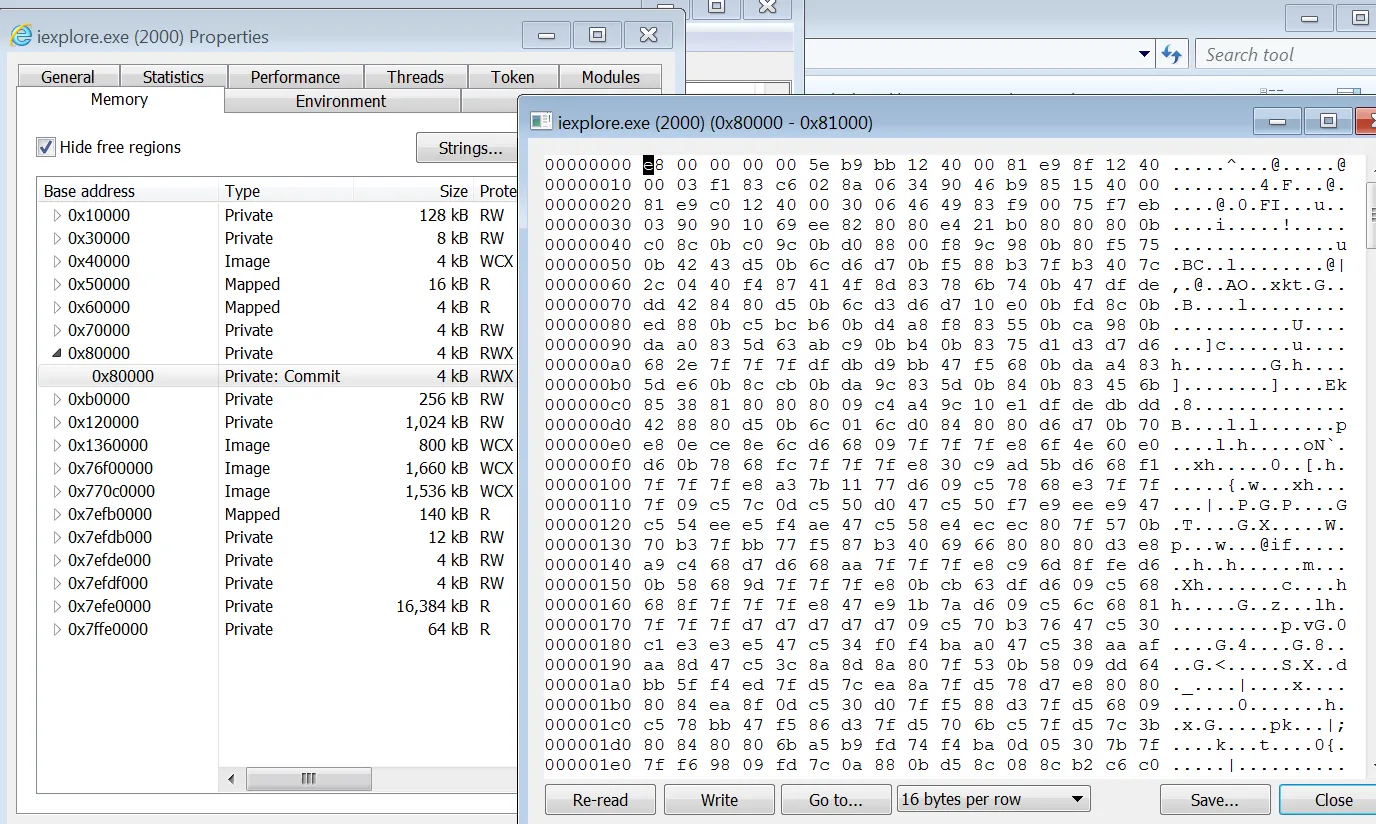Open the Performance tab
Viewport: 1376px width, 824px height.
click(295, 77)
